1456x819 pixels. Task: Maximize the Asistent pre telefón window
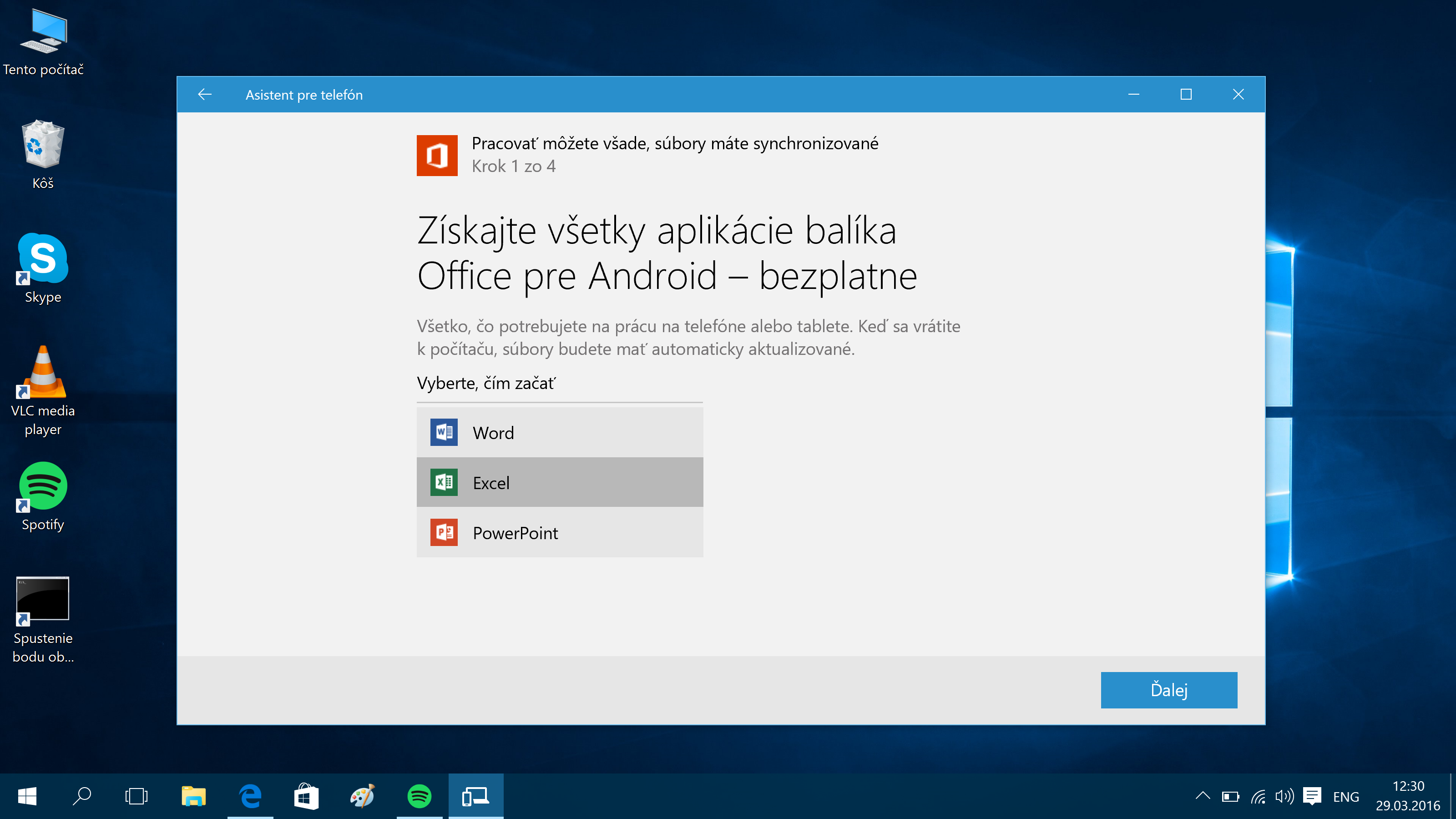1186,94
